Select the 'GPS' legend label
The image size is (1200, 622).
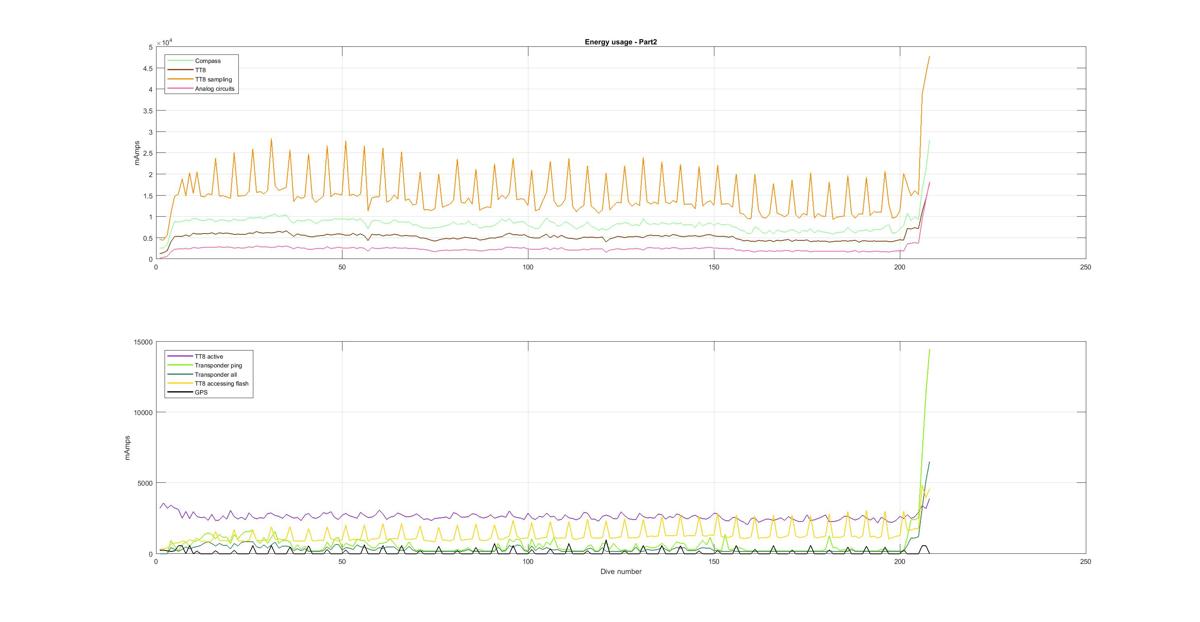[x=200, y=392]
